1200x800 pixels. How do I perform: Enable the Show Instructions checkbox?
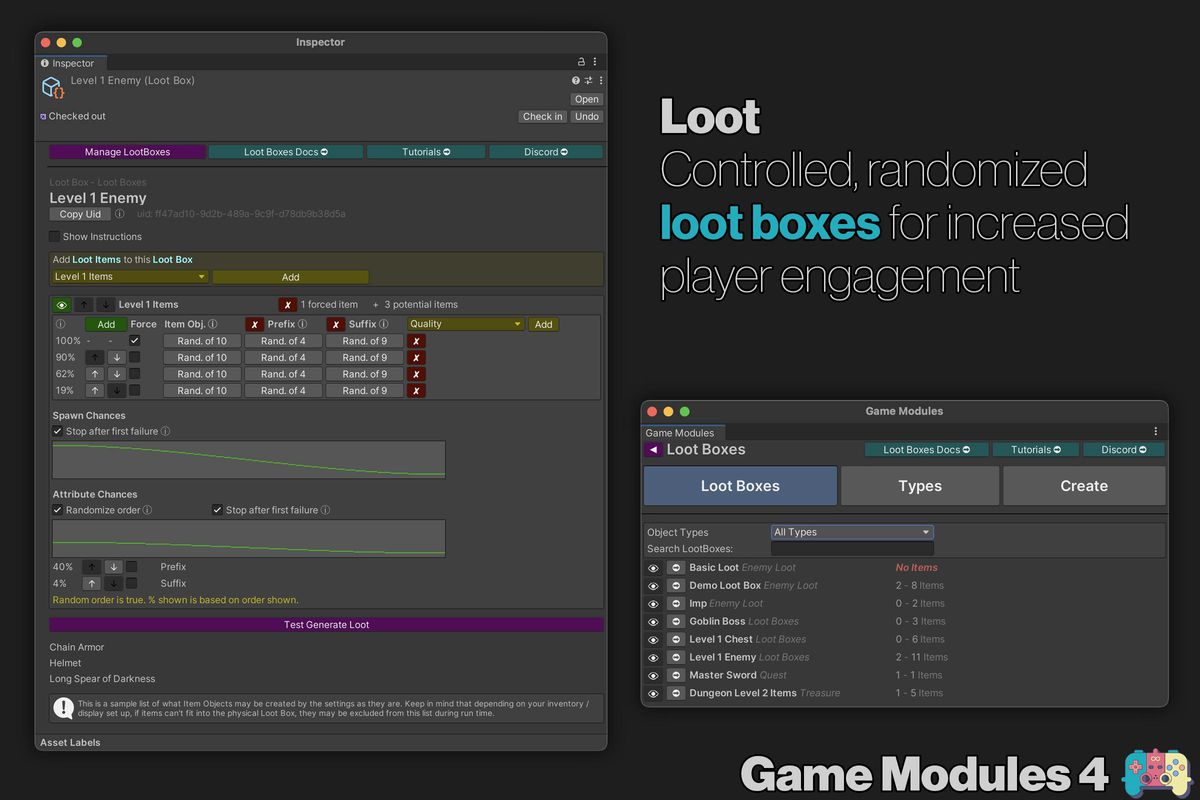point(55,237)
